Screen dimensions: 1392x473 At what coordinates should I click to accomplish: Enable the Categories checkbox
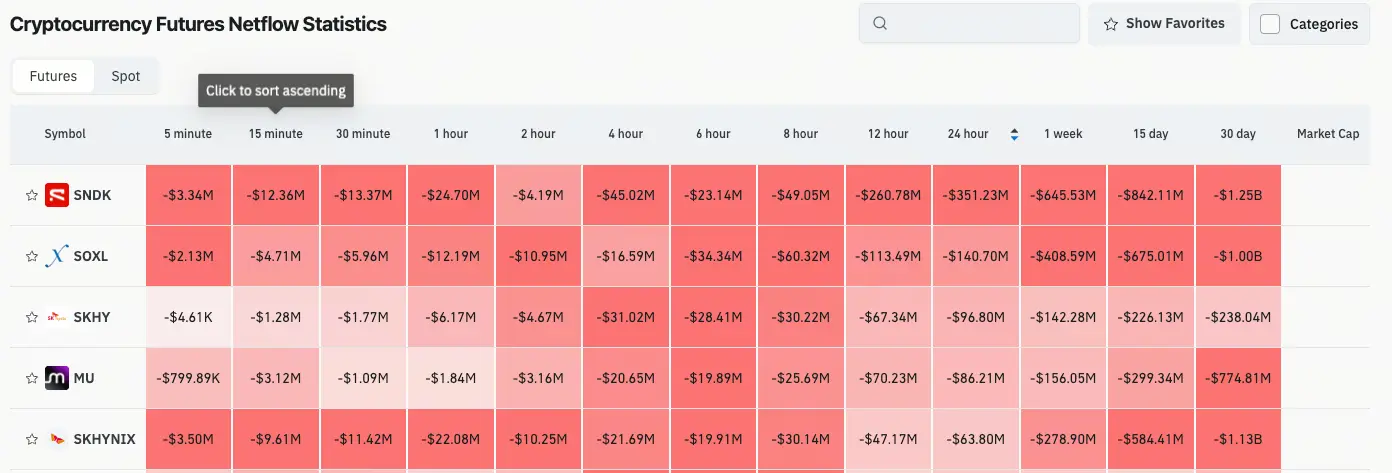(x=1270, y=24)
